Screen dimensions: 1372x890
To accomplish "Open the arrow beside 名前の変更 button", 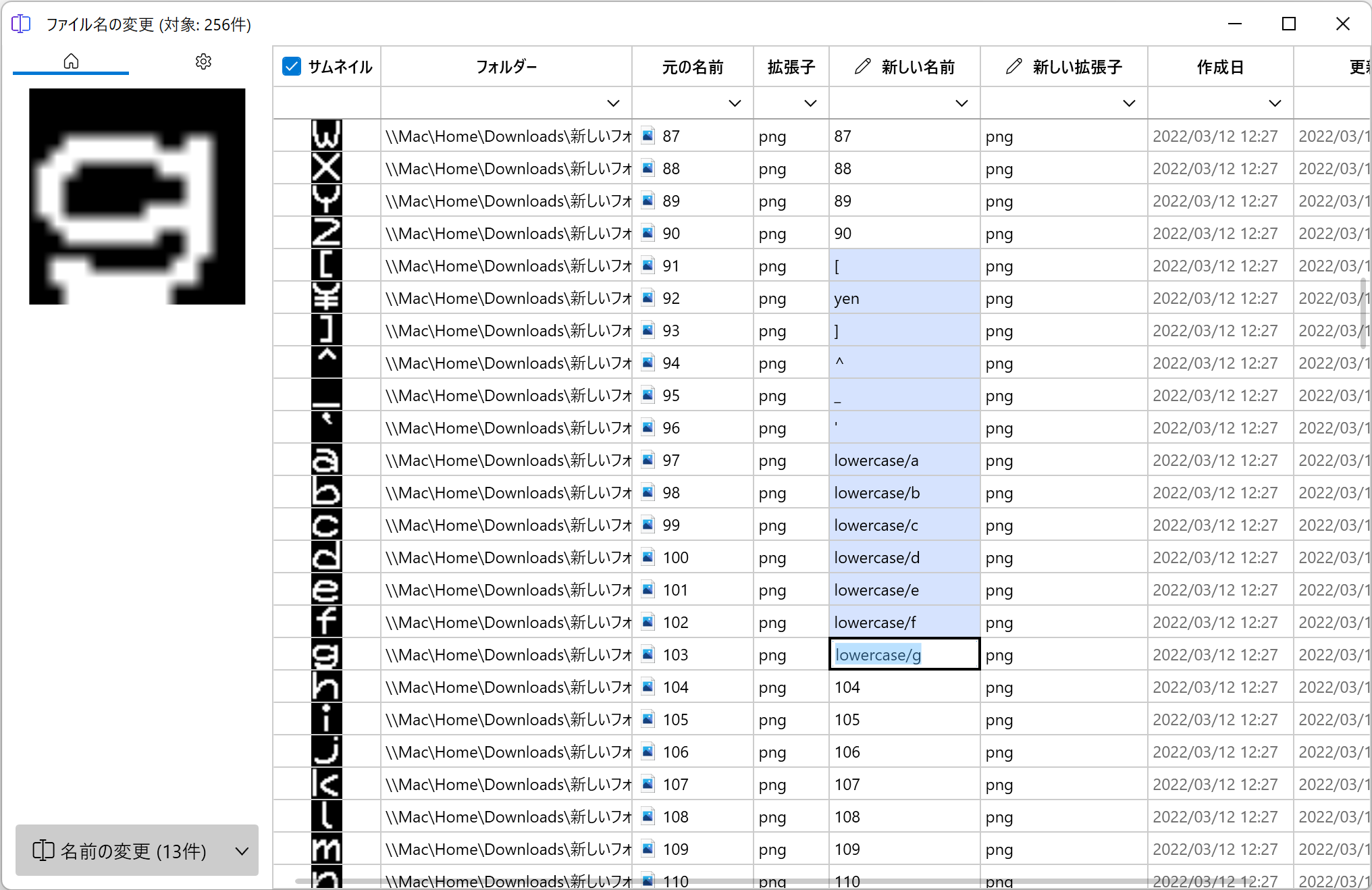I will click(x=242, y=851).
